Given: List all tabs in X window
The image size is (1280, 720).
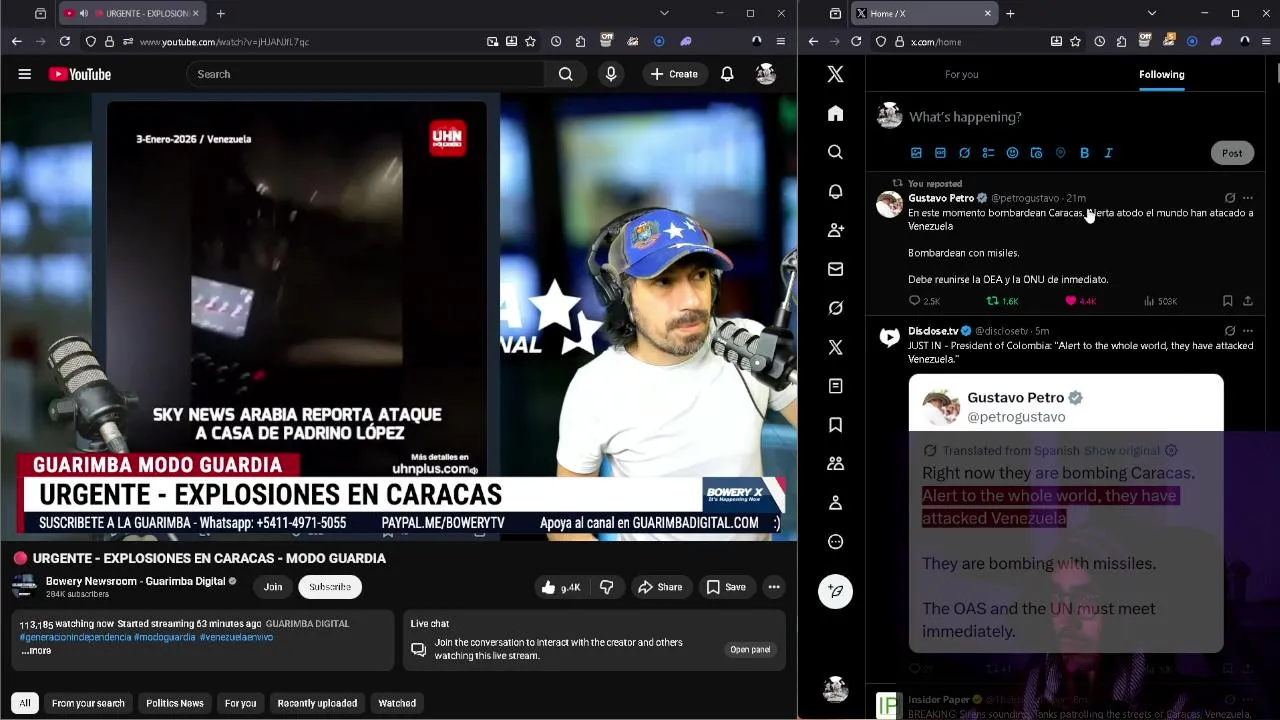Looking at the screenshot, I should (1152, 13).
